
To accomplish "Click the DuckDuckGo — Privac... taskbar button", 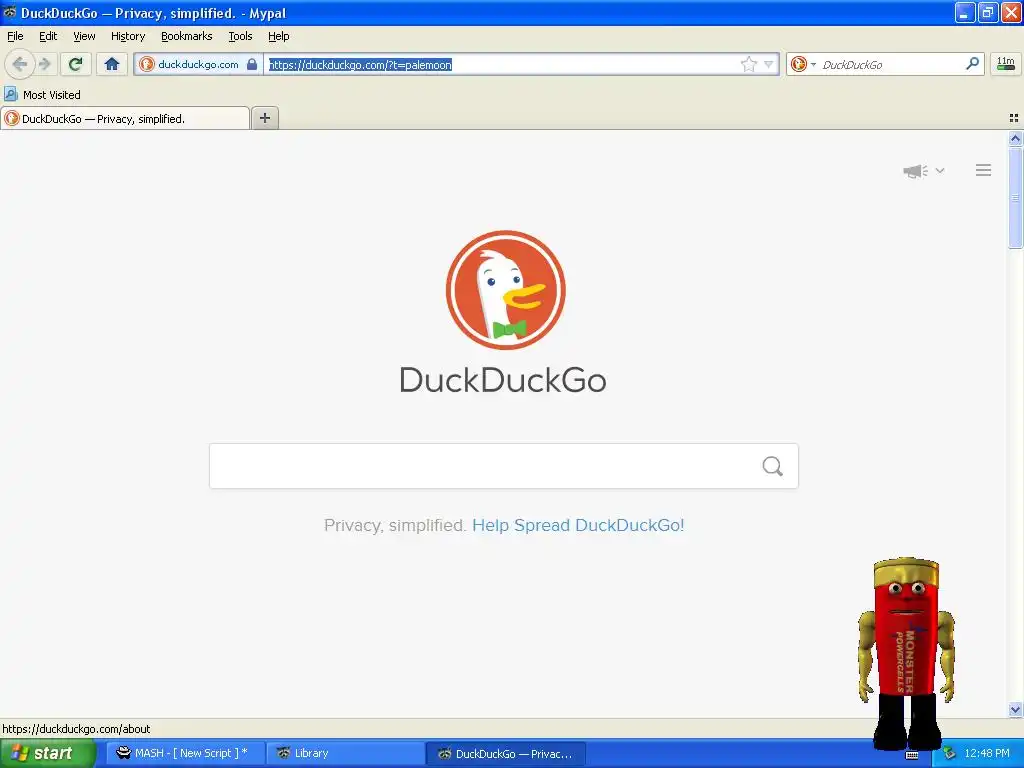I will pyautogui.click(x=505, y=754).
